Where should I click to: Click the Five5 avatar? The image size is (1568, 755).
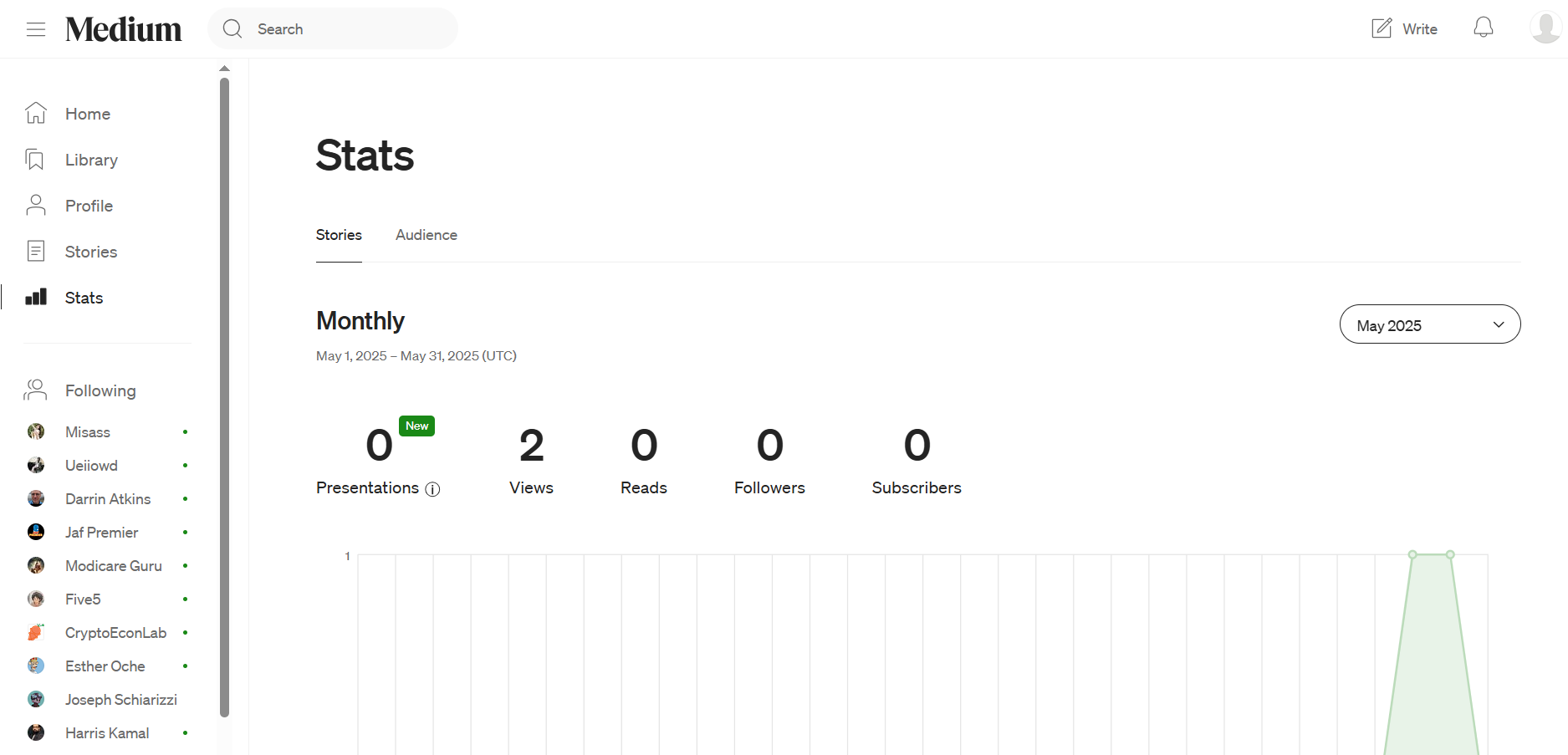pos(36,599)
